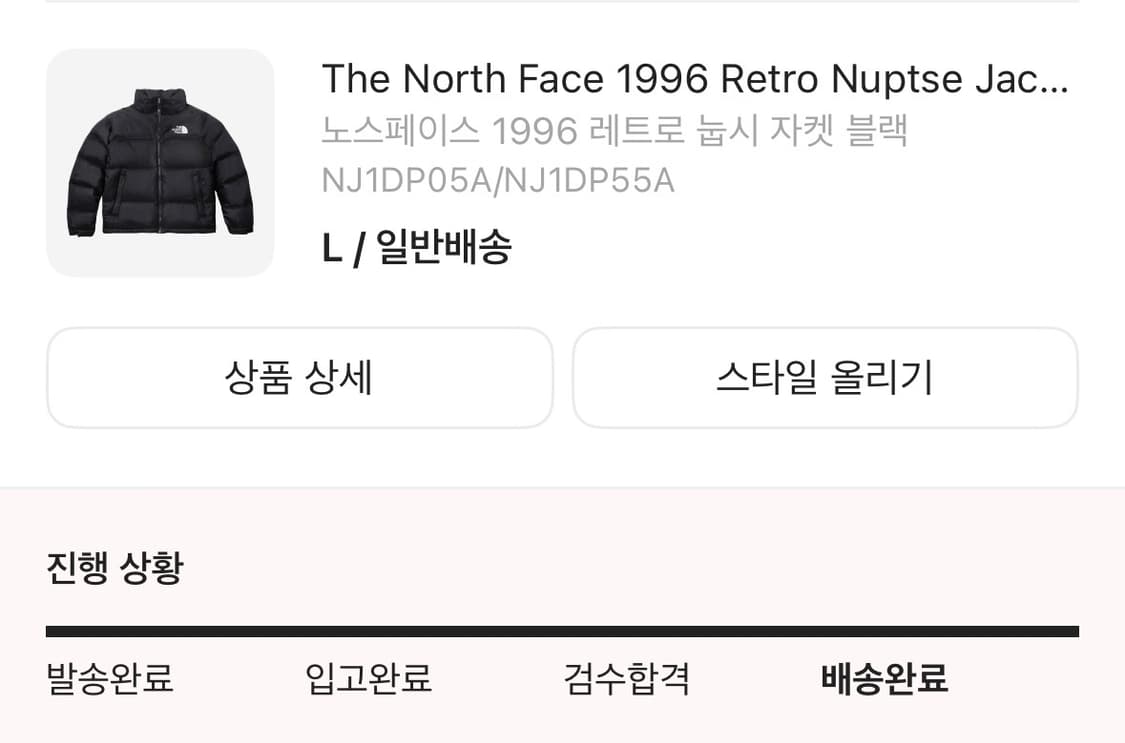
Task: Click the black progress bar
Action: click(562, 630)
